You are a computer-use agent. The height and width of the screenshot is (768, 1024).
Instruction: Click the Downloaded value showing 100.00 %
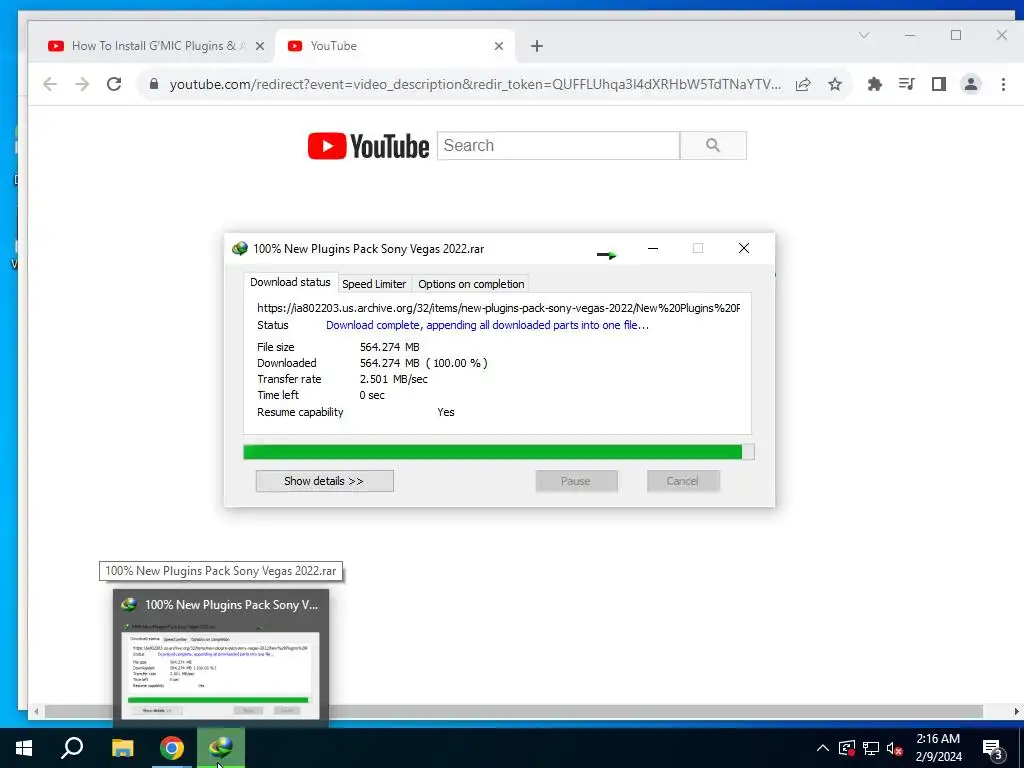tap(424, 363)
